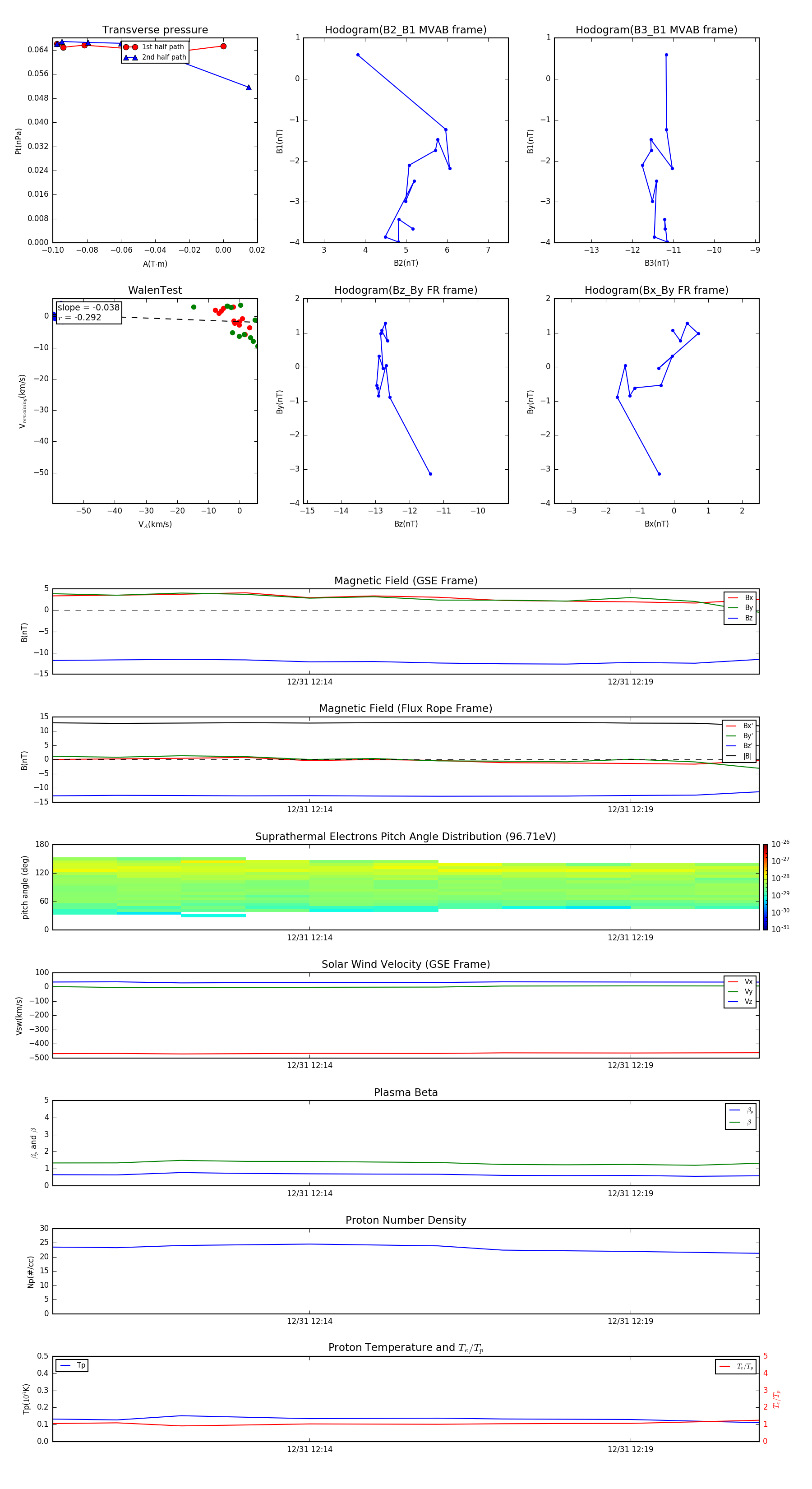Click the Vx entry in velocity legend
The image size is (812, 1489).
740,981
